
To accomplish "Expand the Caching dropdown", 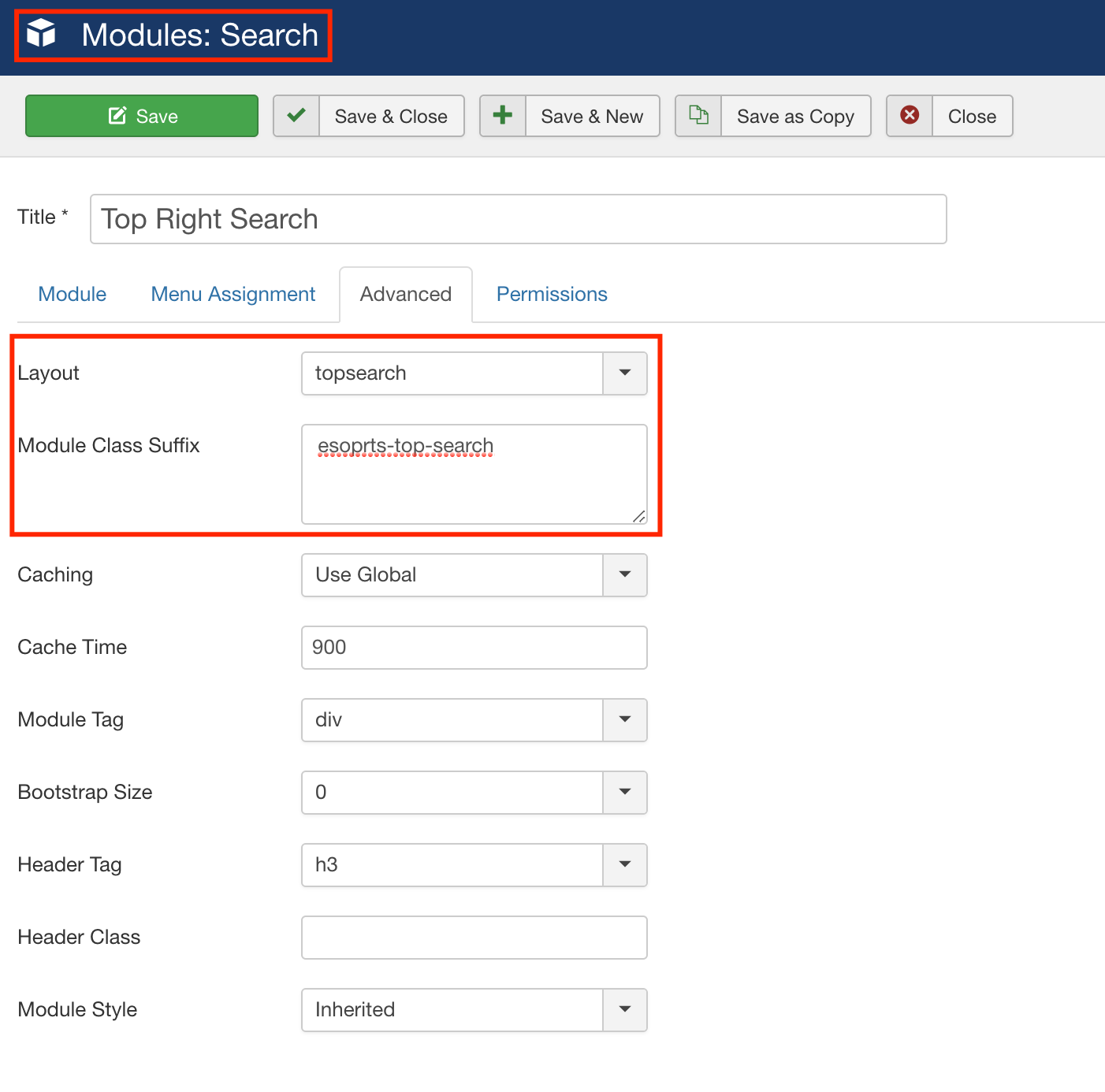I will tap(474, 575).
